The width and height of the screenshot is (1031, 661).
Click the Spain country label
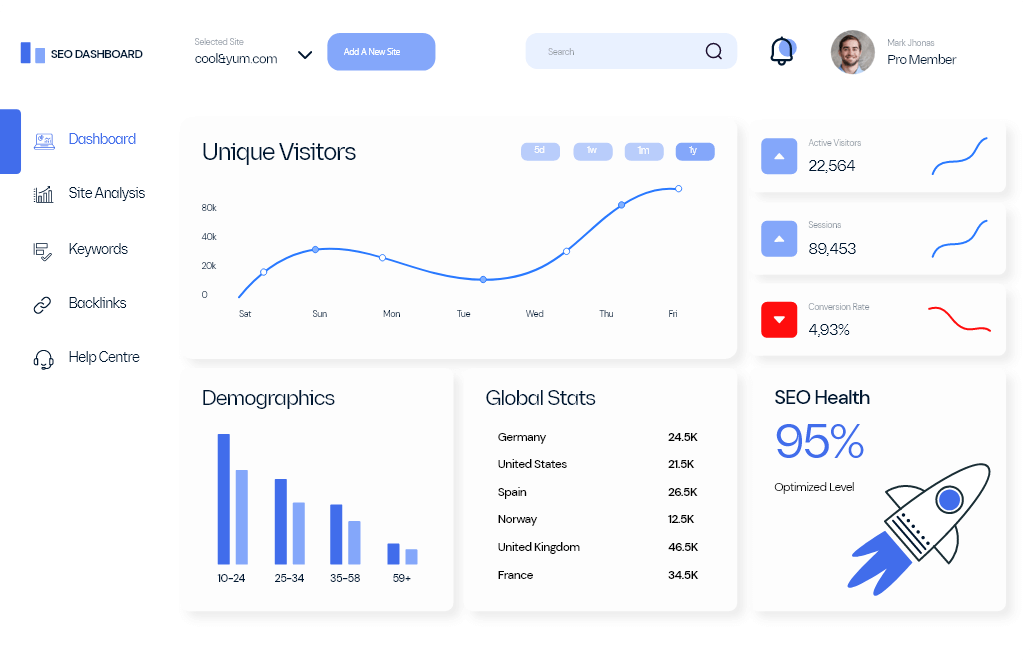coord(512,493)
